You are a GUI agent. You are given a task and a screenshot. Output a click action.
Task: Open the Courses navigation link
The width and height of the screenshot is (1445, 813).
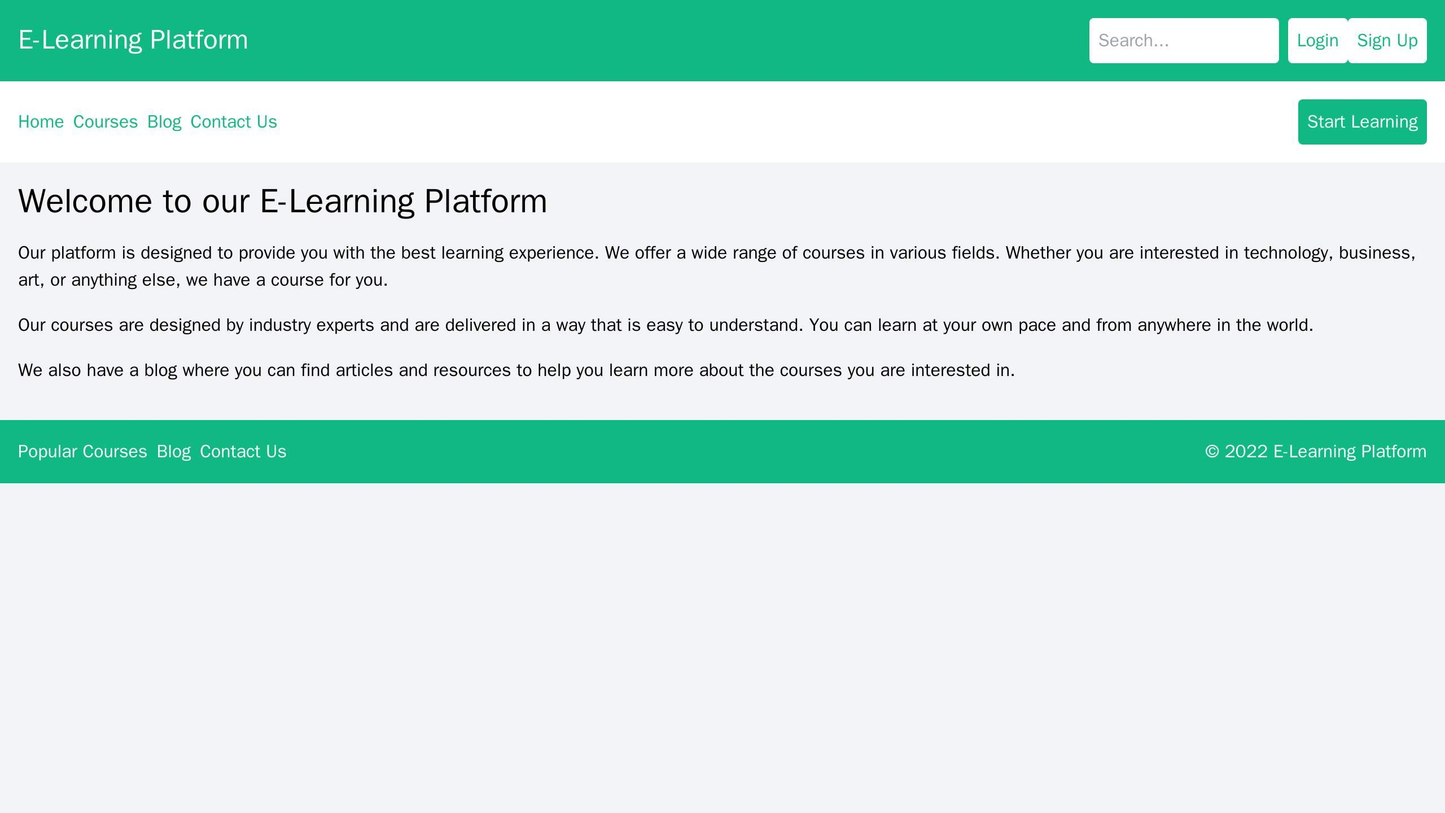tap(103, 121)
